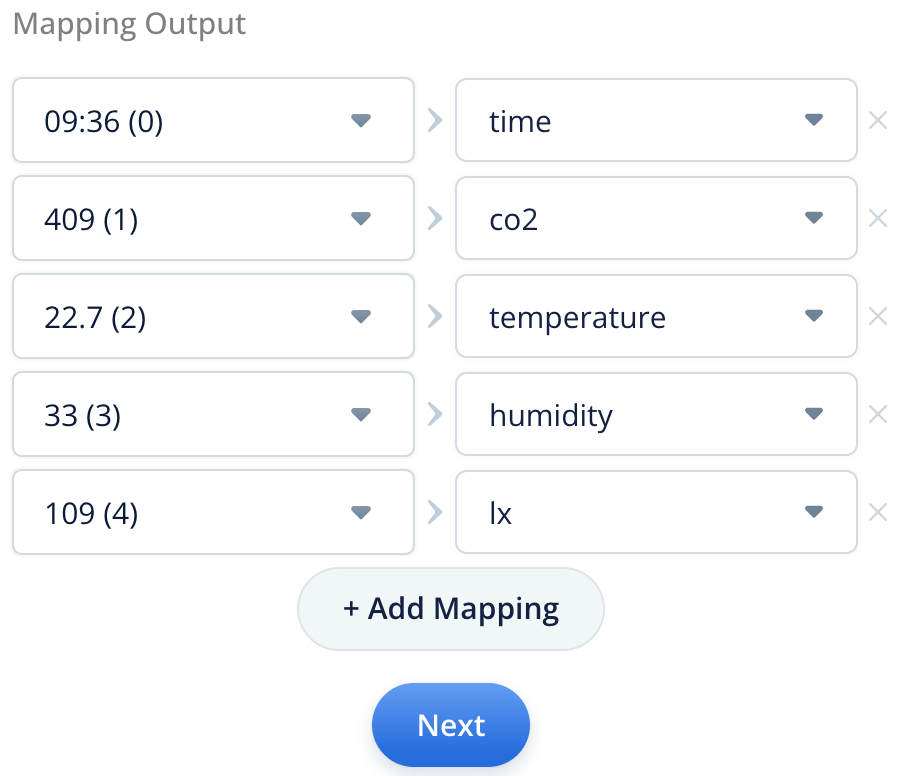Open the lx output dropdown

tap(815, 512)
